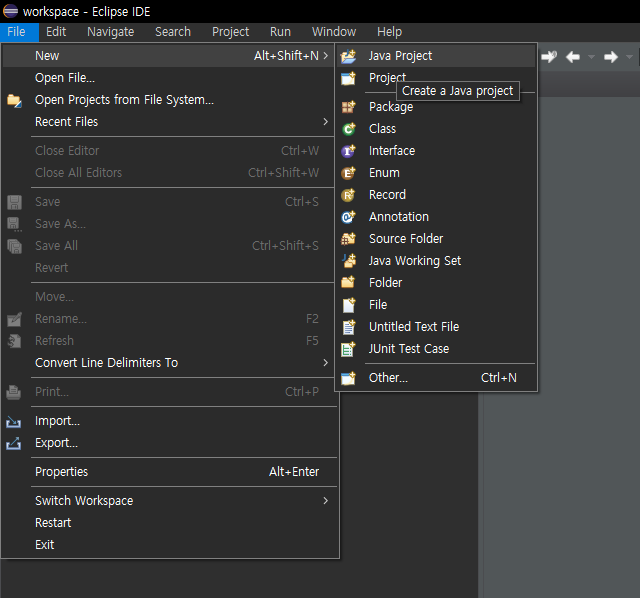Click the Open Projects folder icon
Image resolution: width=640 pixels, height=598 pixels.
(14, 100)
